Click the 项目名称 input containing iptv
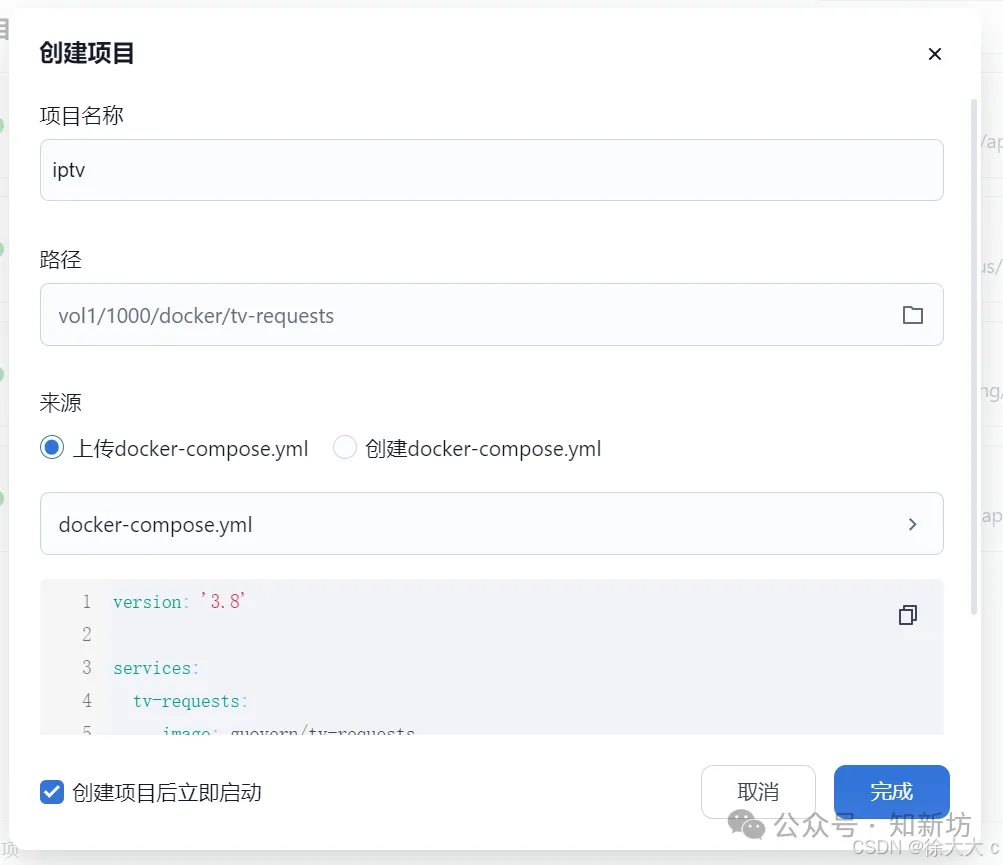 click(x=491, y=170)
